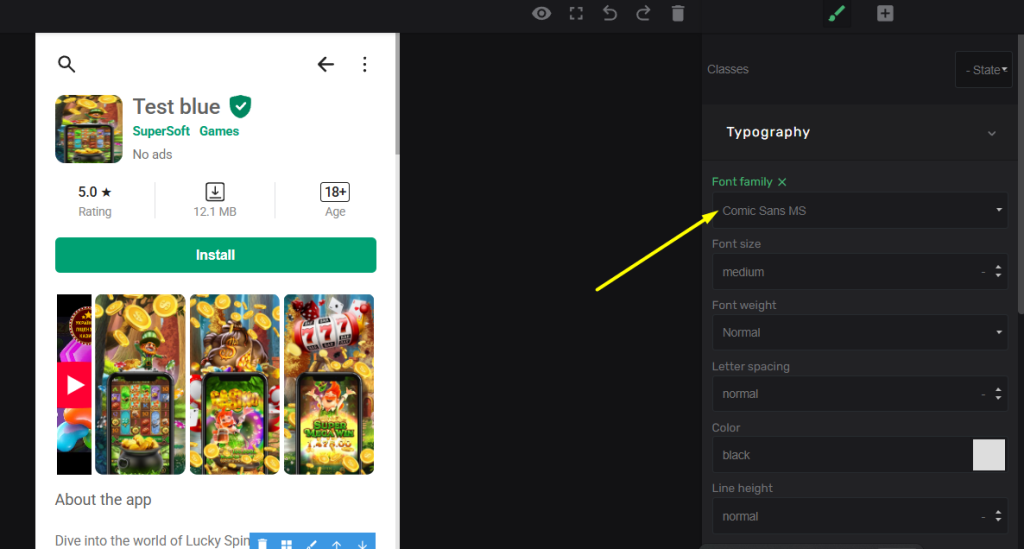Open the Style Manager brush tab

[x=837, y=13]
